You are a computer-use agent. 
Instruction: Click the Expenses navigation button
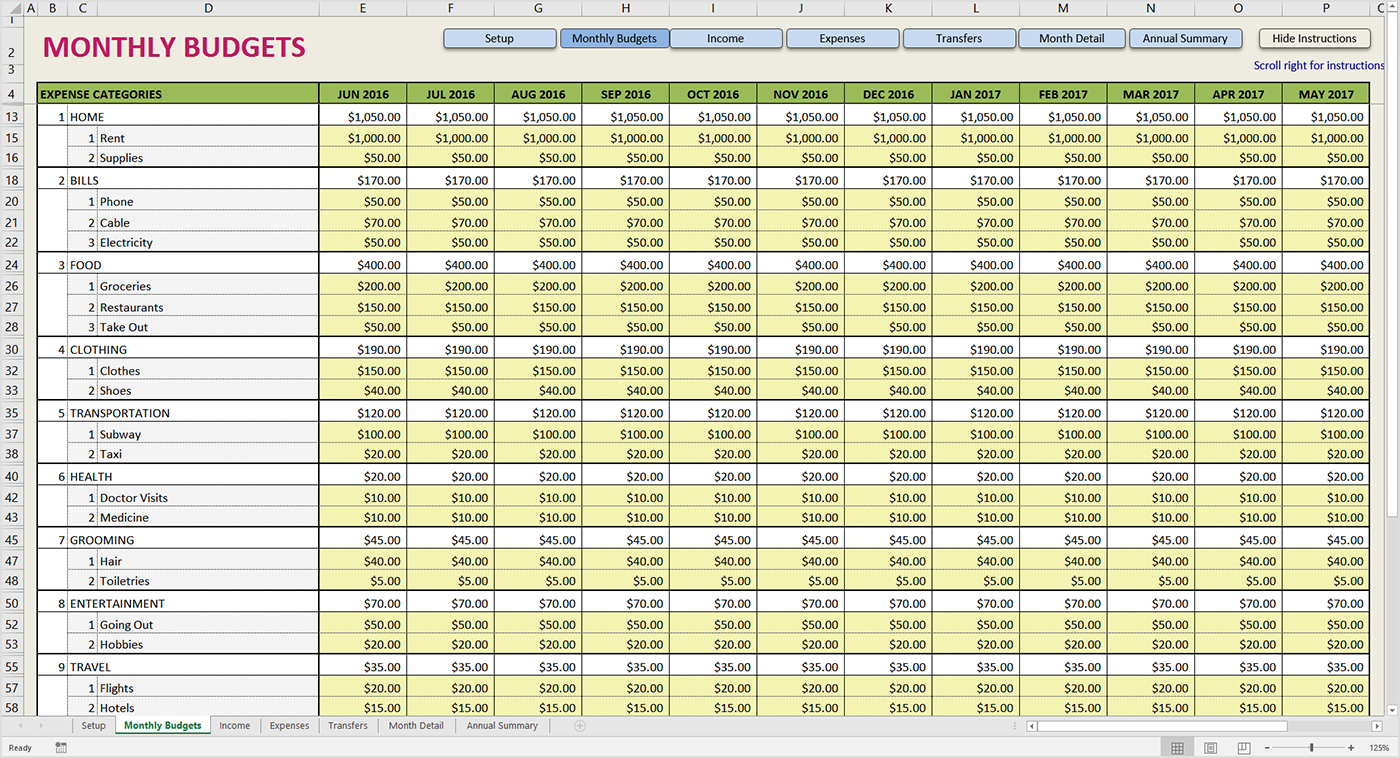pyautogui.click(x=842, y=39)
